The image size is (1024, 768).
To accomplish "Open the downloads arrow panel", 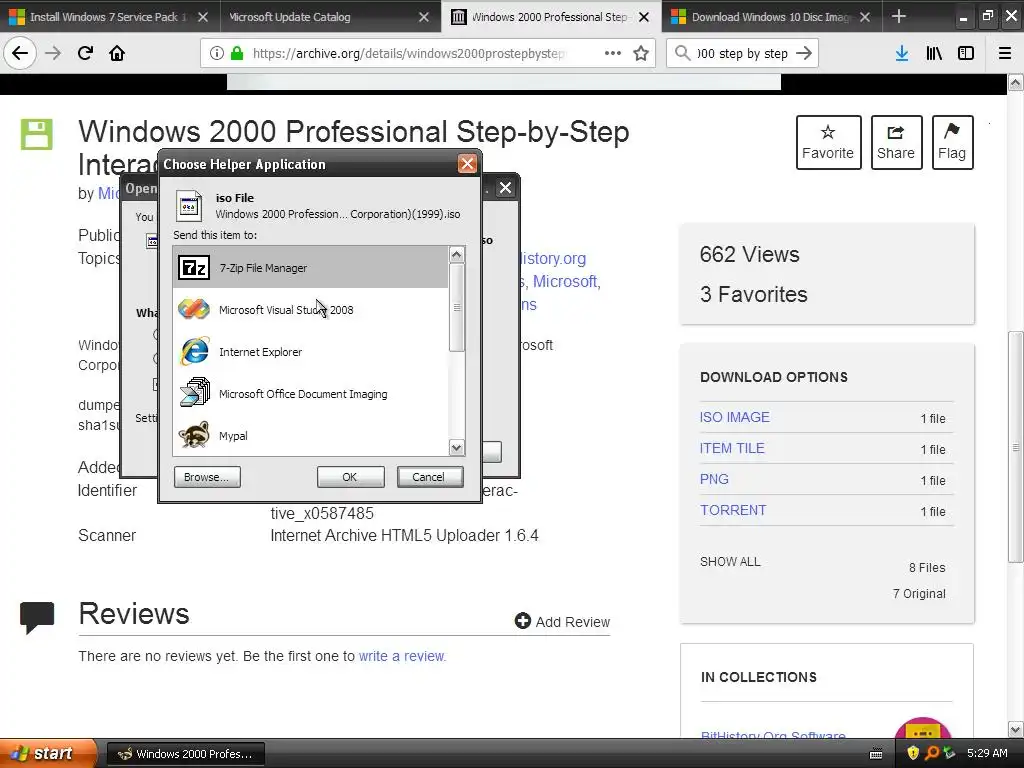I will tap(902, 53).
